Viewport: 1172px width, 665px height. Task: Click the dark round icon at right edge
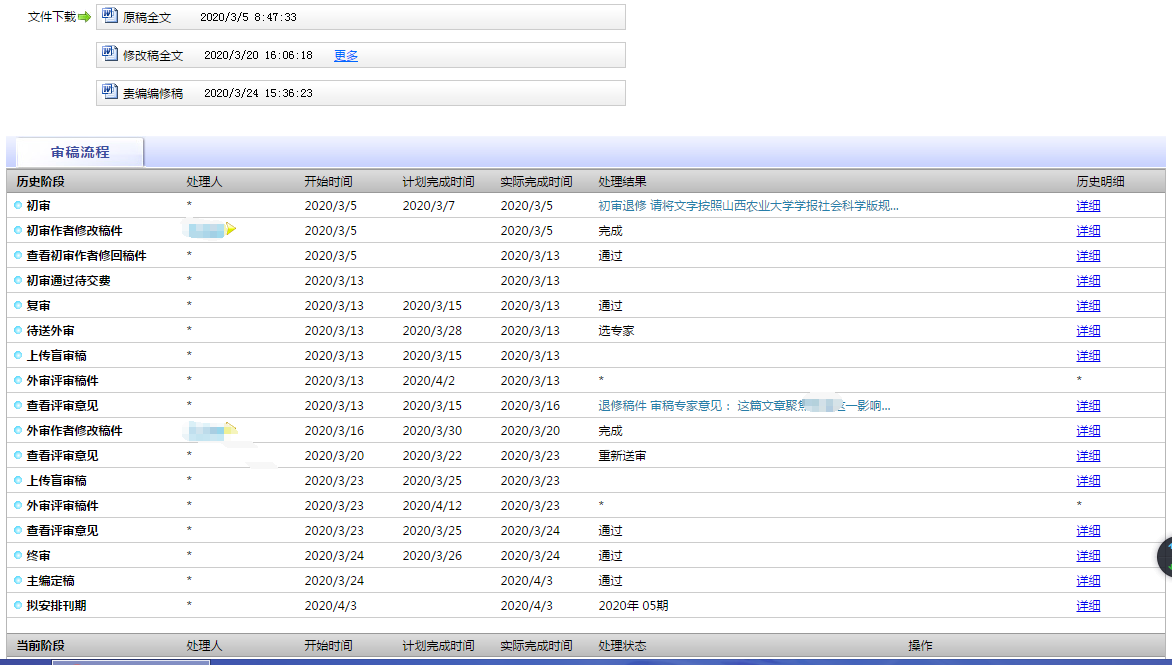1164,557
